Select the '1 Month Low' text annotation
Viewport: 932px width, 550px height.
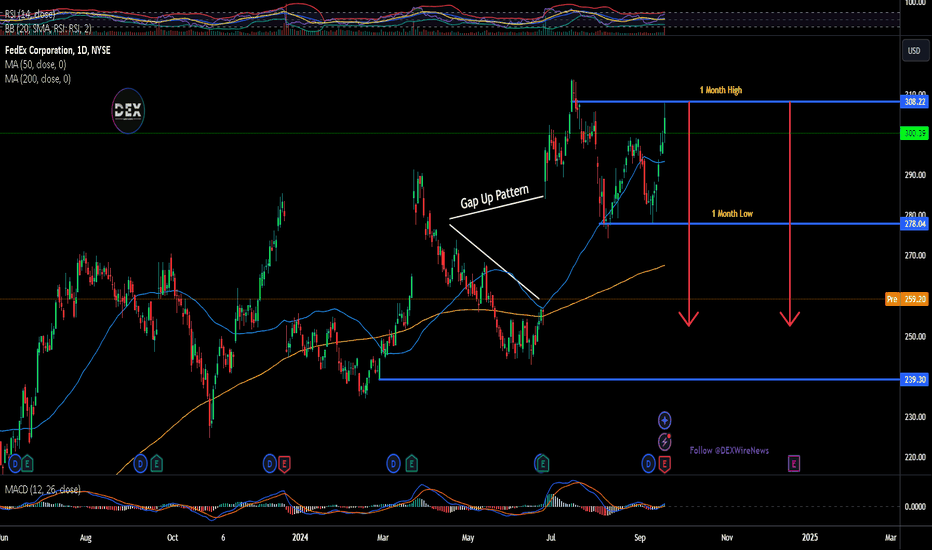click(x=732, y=213)
